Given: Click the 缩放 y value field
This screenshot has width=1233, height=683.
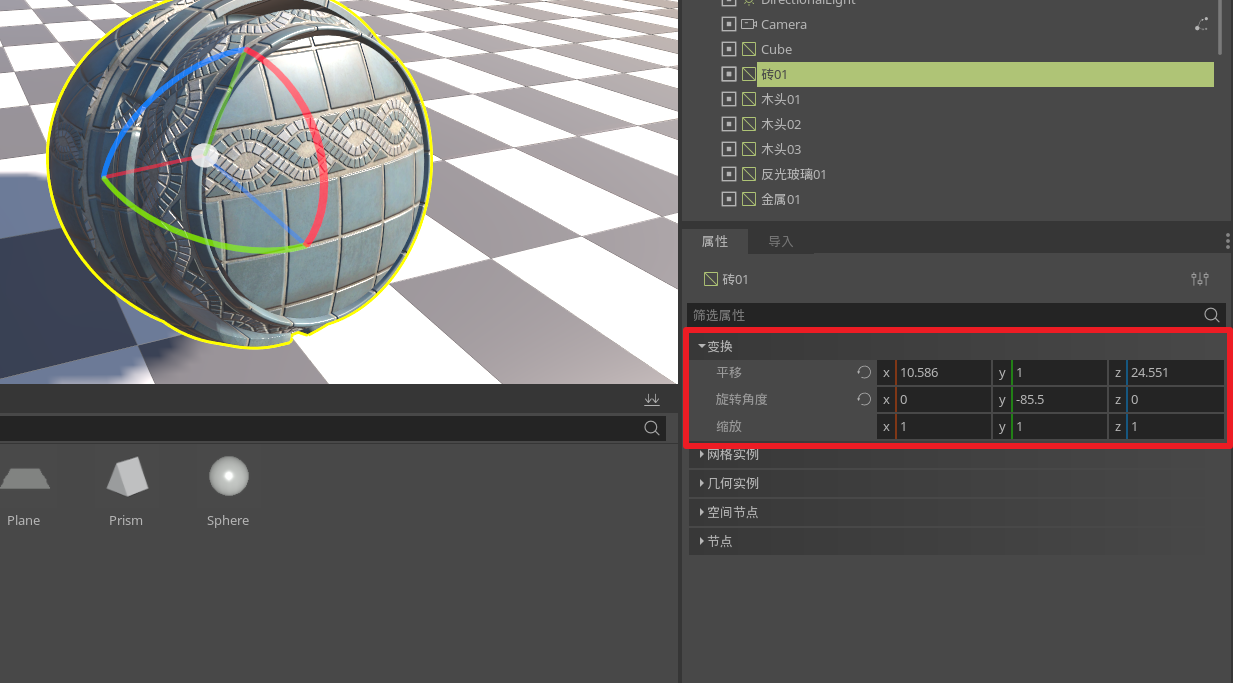Looking at the screenshot, I should pyautogui.click(x=1059, y=426).
